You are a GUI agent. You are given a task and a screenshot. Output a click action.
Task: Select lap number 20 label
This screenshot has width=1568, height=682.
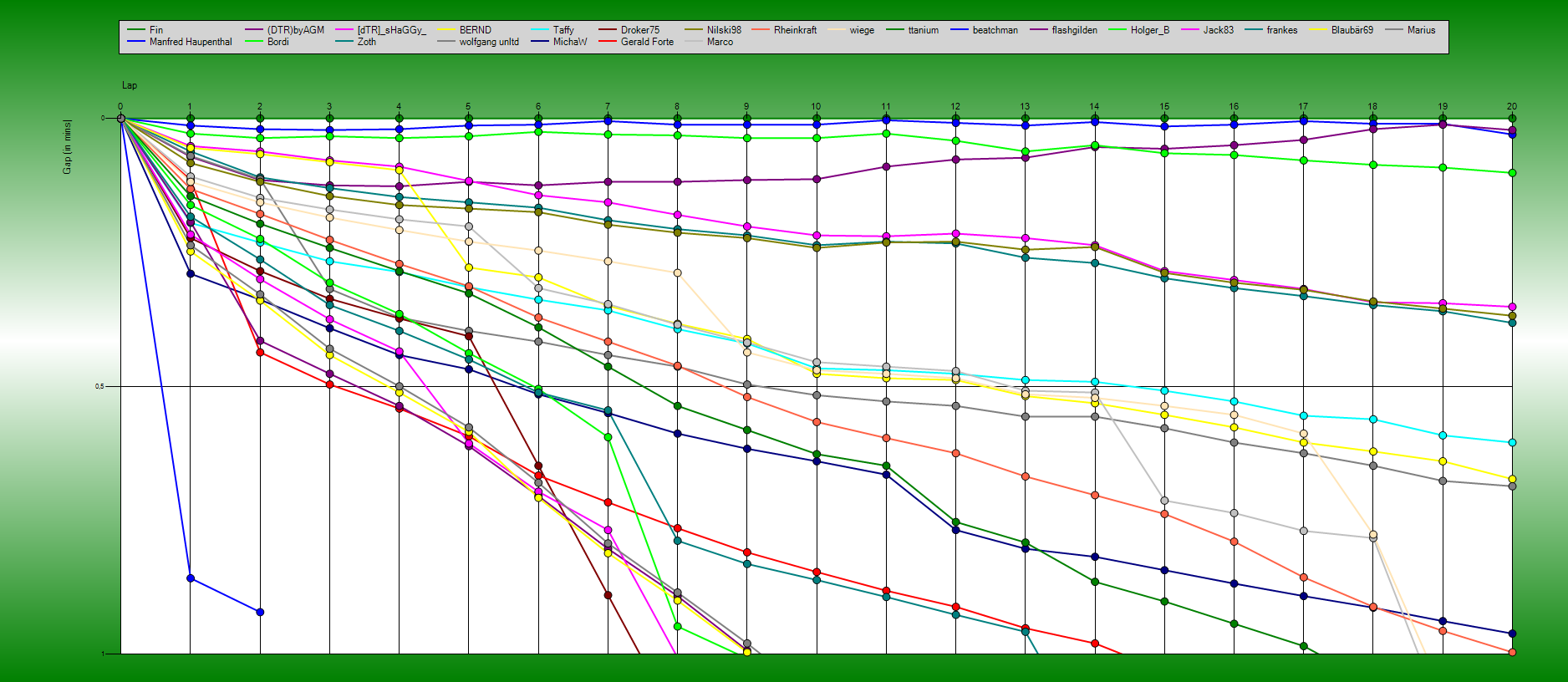point(1512,107)
